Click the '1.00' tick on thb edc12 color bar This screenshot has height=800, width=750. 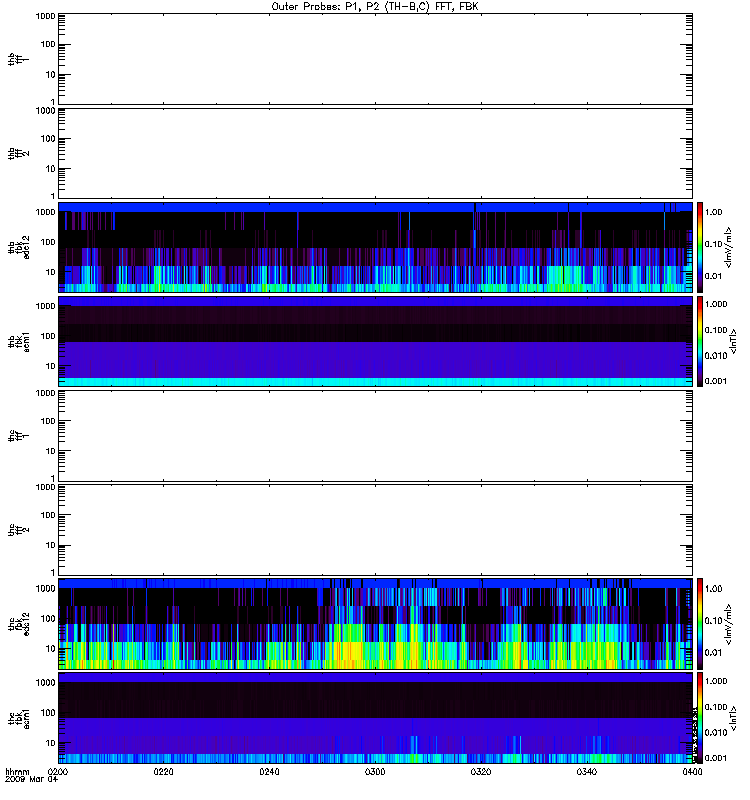pyautogui.click(x=713, y=212)
